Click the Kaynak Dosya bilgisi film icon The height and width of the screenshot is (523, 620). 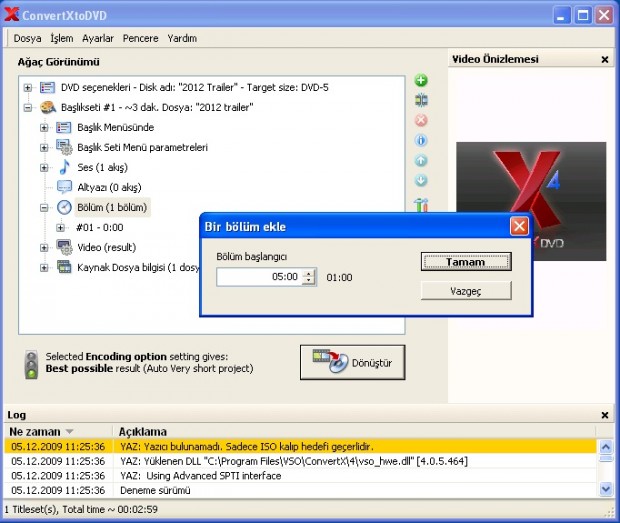pyautogui.click(x=64, y=267)
